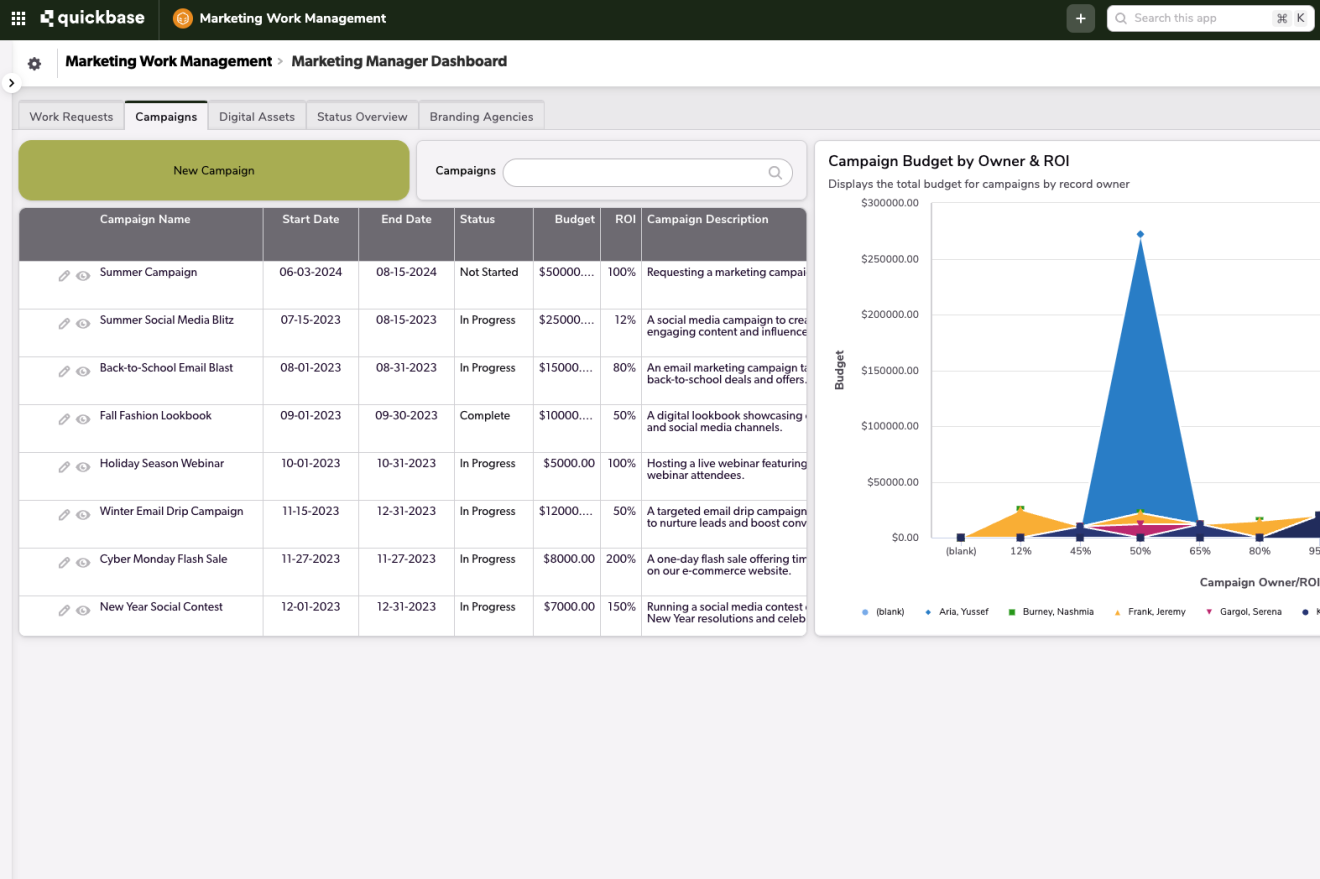Open the Status Overview tab

362,117
